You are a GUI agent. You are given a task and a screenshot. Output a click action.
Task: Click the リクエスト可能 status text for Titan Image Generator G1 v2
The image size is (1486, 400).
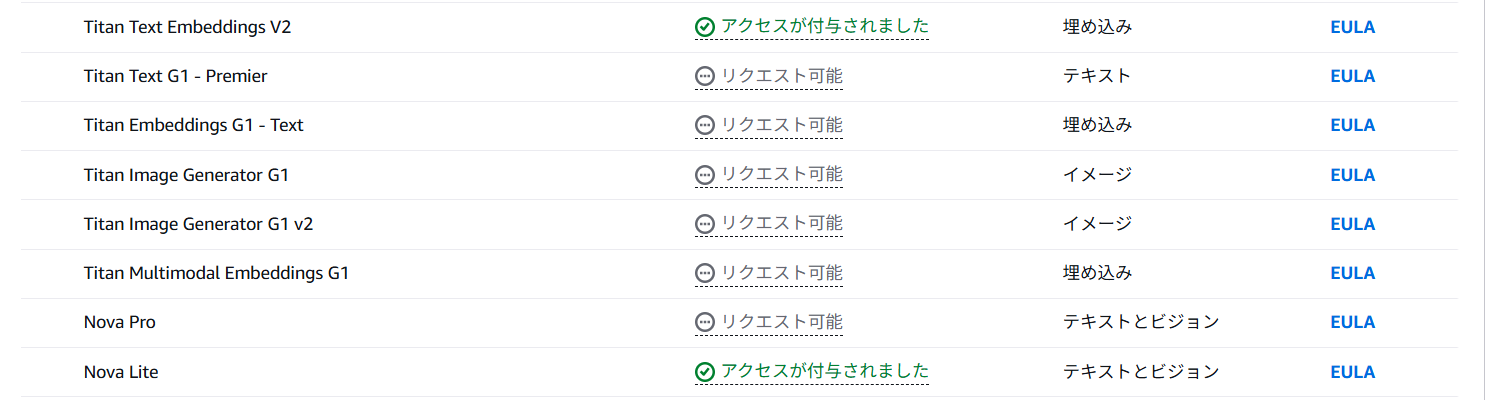pyautogui.click(x=782, y=224)
